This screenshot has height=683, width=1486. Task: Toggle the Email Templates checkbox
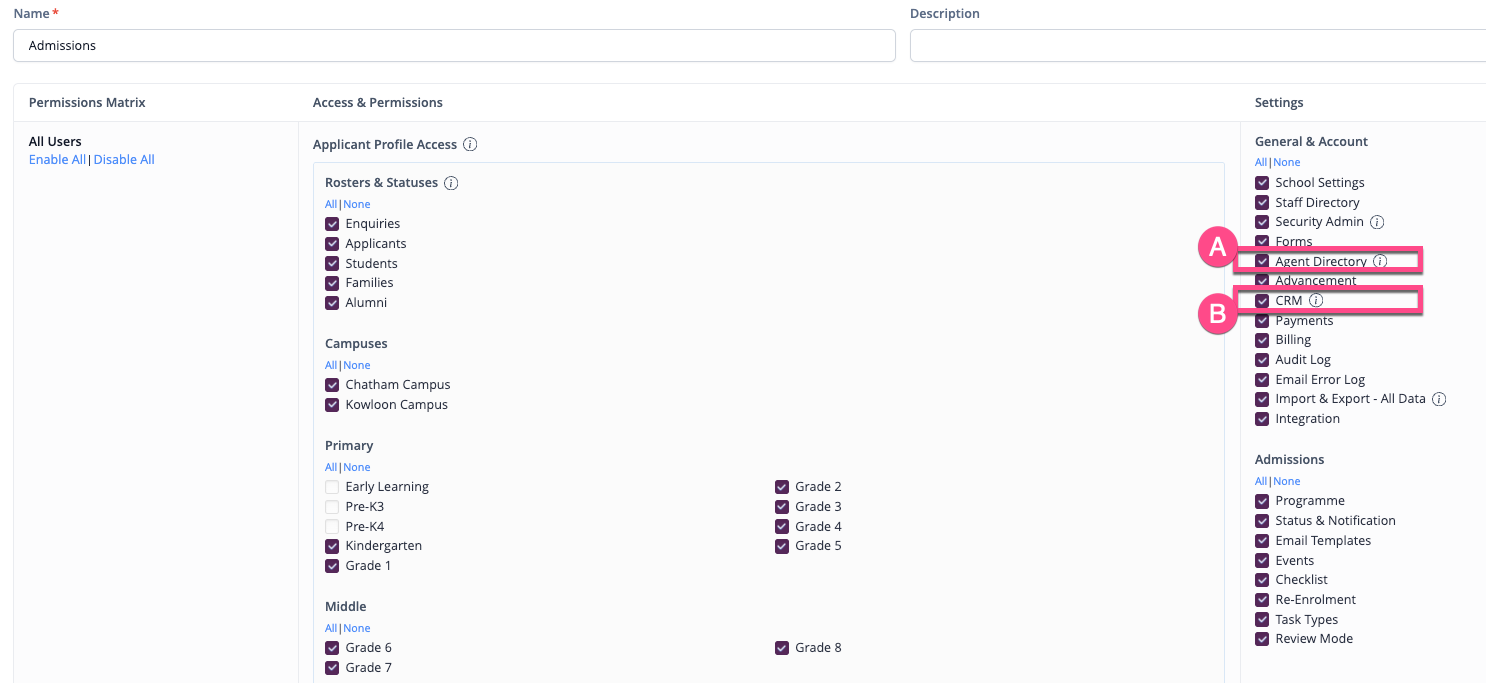coord(1262,541)
